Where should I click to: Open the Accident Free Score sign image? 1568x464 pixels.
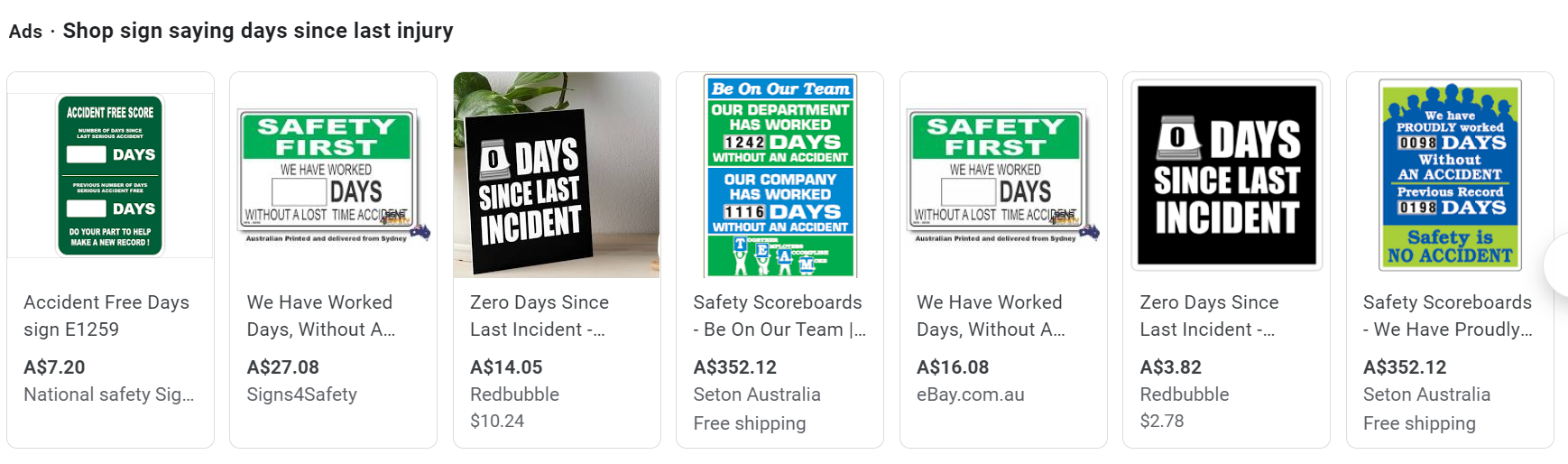click(110, 175)
